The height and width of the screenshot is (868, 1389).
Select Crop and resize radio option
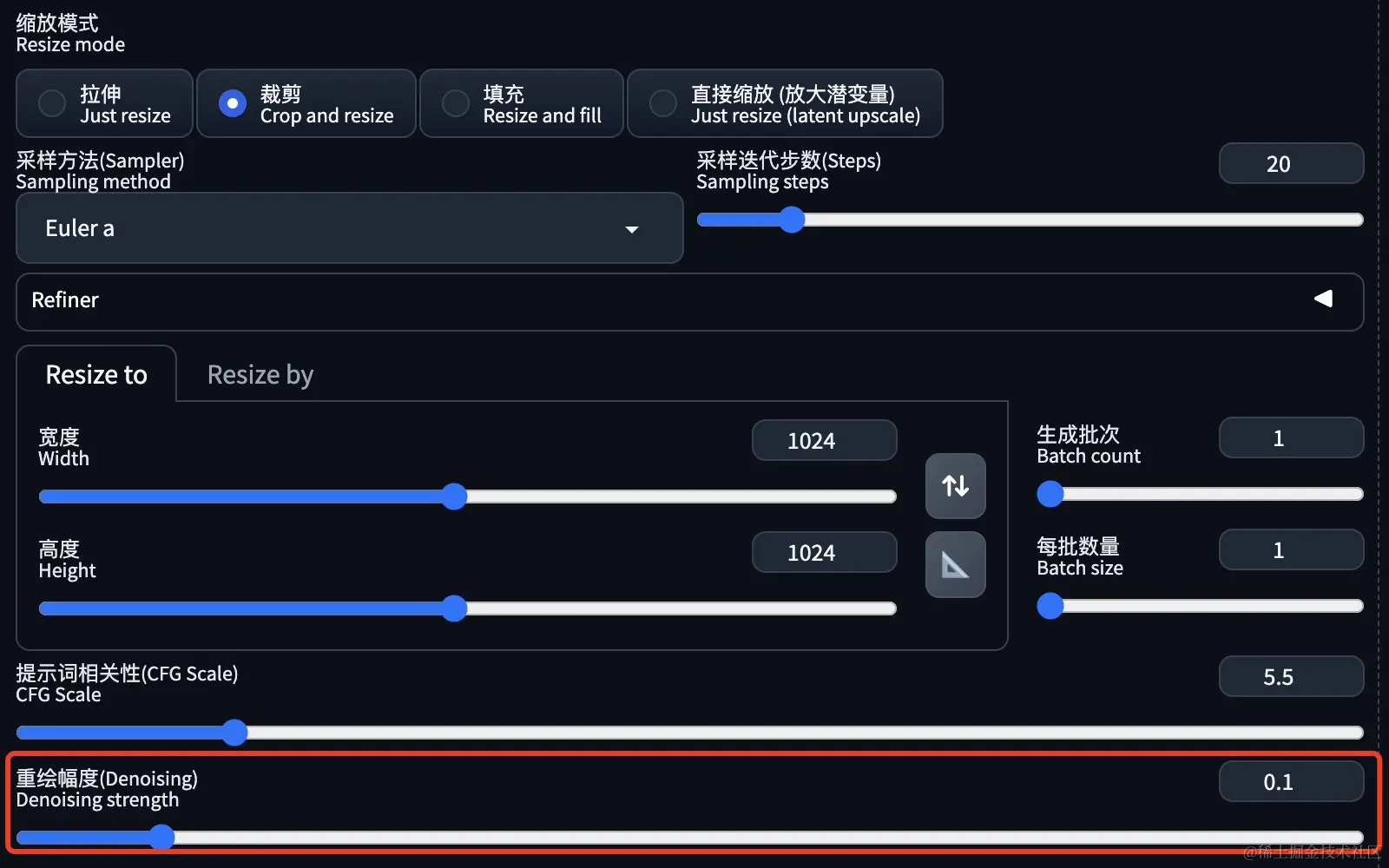pyautogui.click(x=233, y=103)
